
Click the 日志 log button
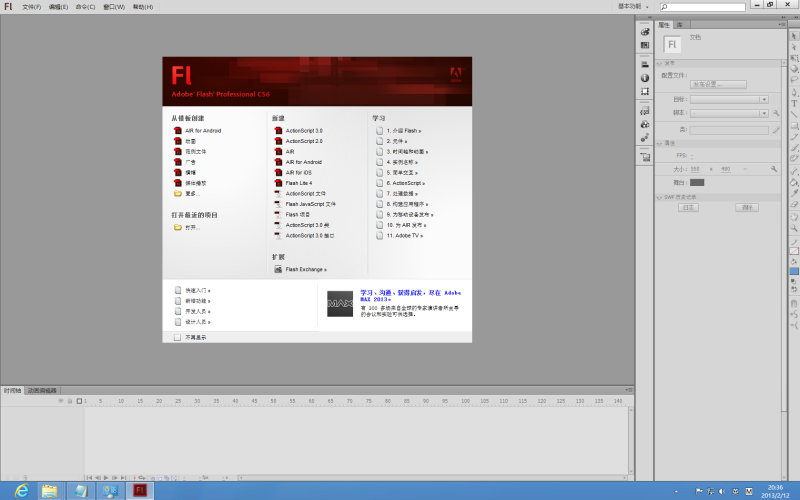click(x=688, y=208)
